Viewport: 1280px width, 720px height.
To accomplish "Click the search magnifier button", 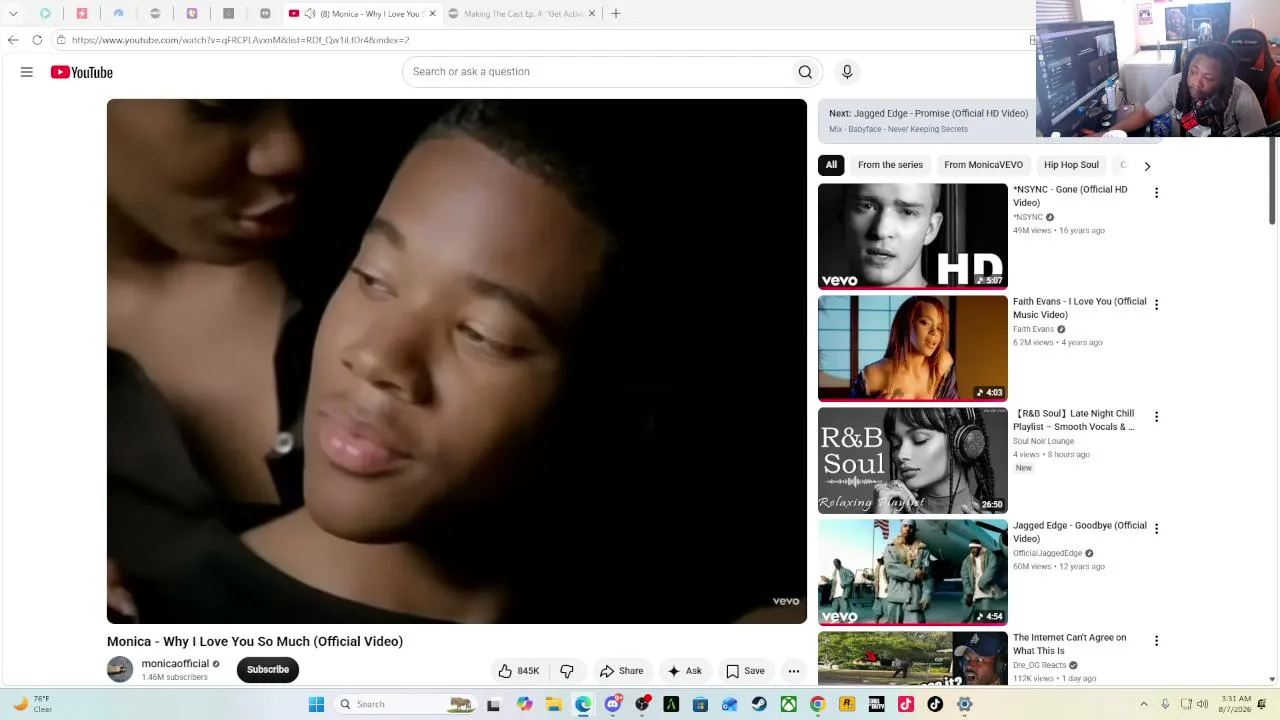I will click(x=805, y=72).
